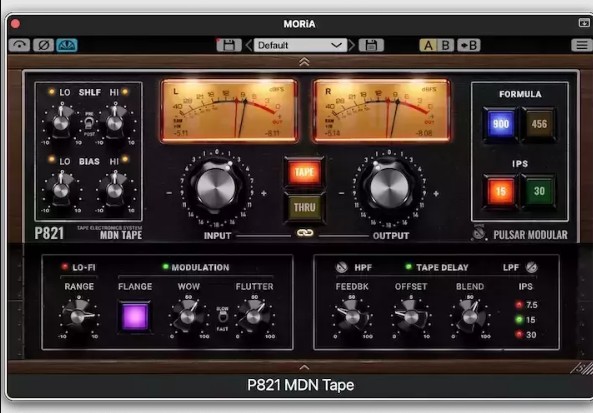593x413 pixels.
Task: Click the WOW knob
Action: tap(188, 317)
